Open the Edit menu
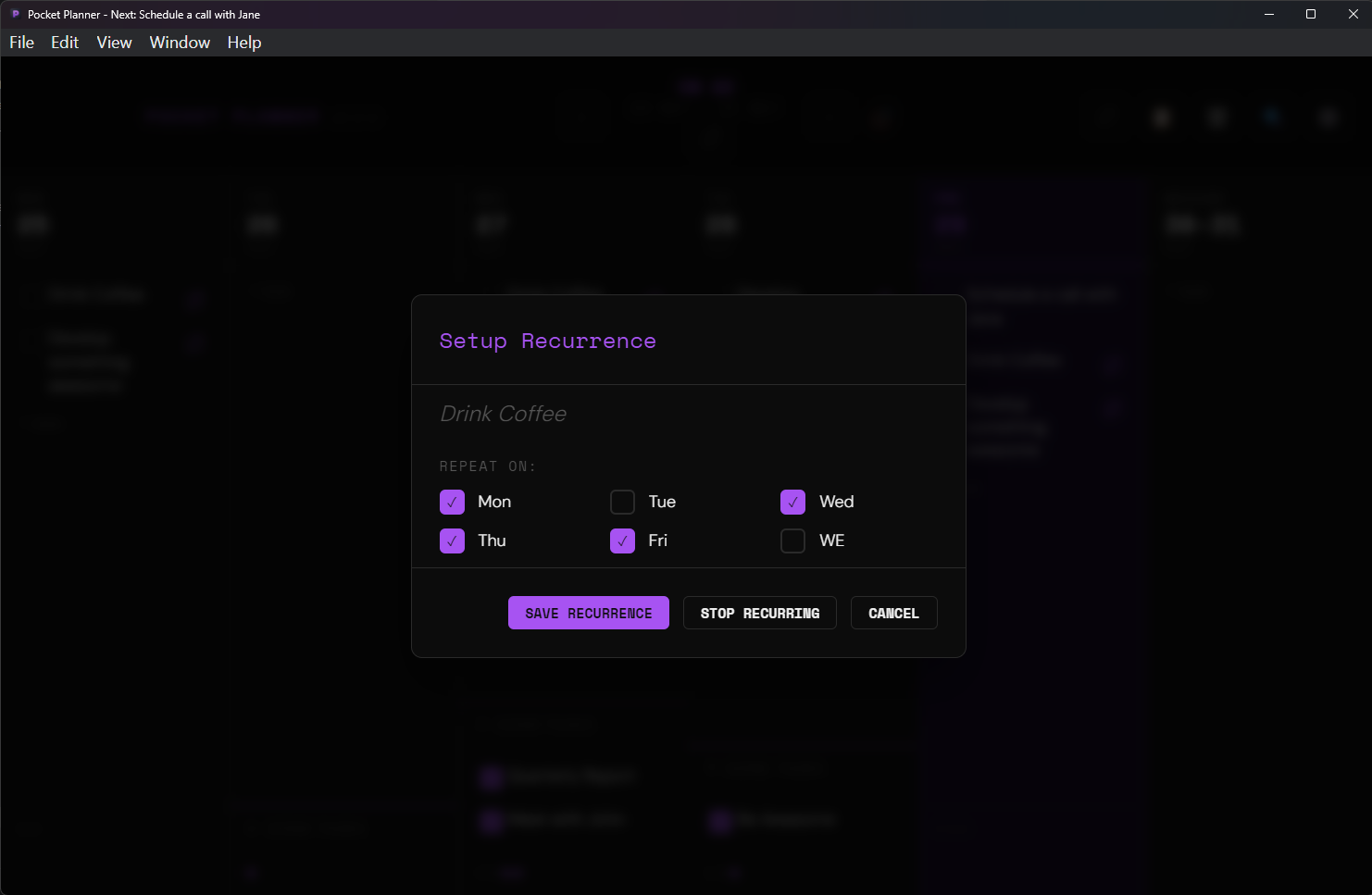The image size is (1372, 895). 65,43
